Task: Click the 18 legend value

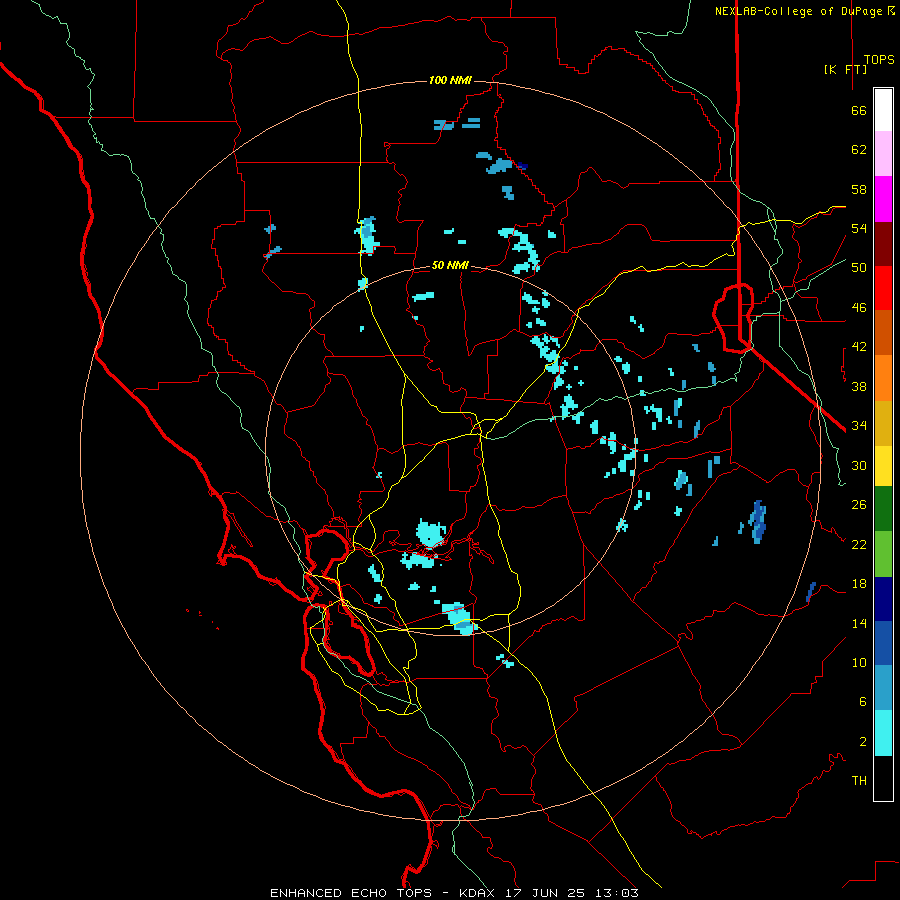Action: pos(859,584)
